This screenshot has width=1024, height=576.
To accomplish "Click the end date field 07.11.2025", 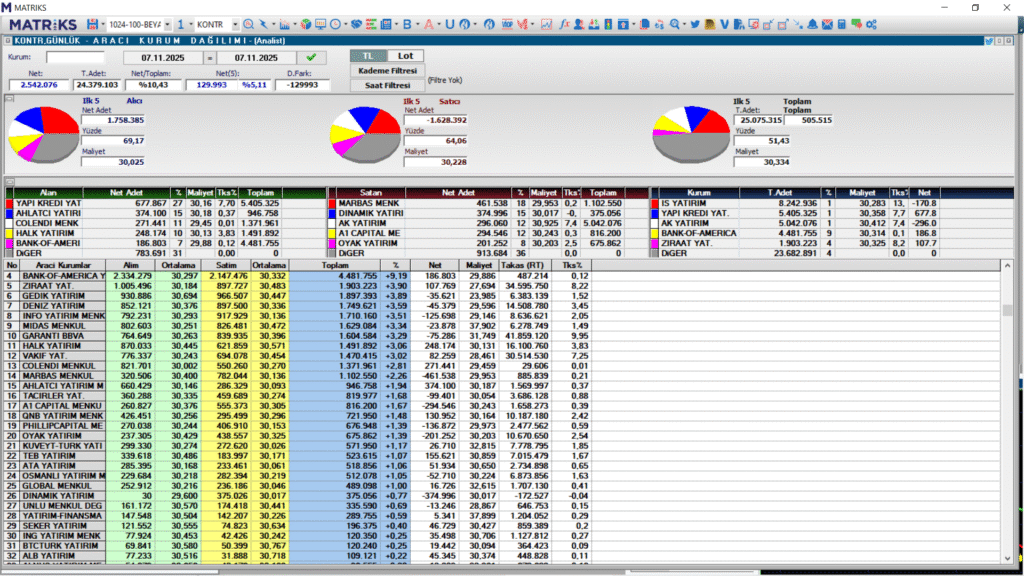I will (x=256, y=57).
